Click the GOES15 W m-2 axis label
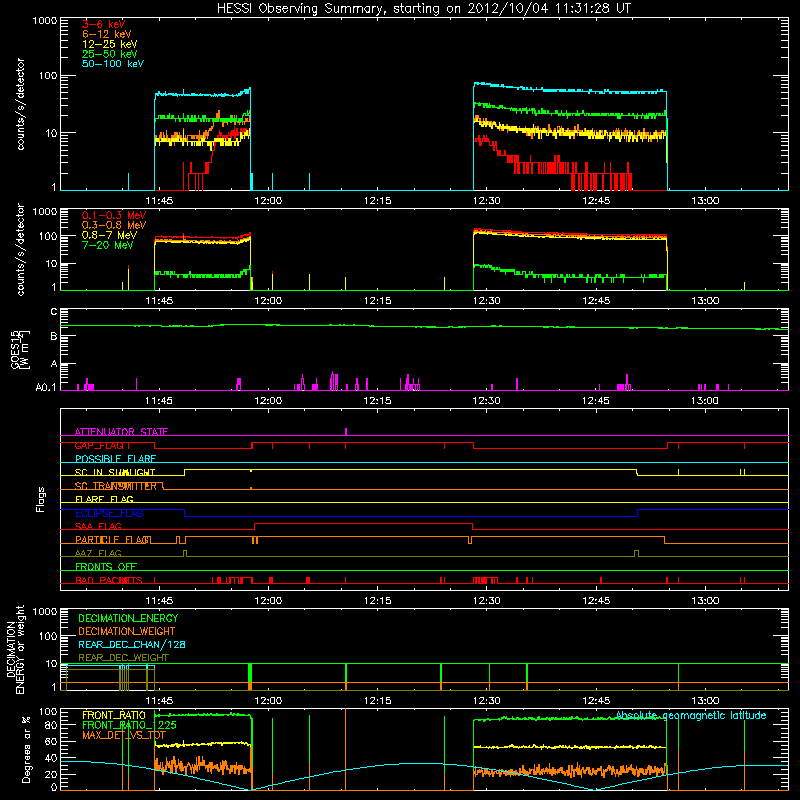The height and width of the screenshot is (800, 800). coord(20,350)
